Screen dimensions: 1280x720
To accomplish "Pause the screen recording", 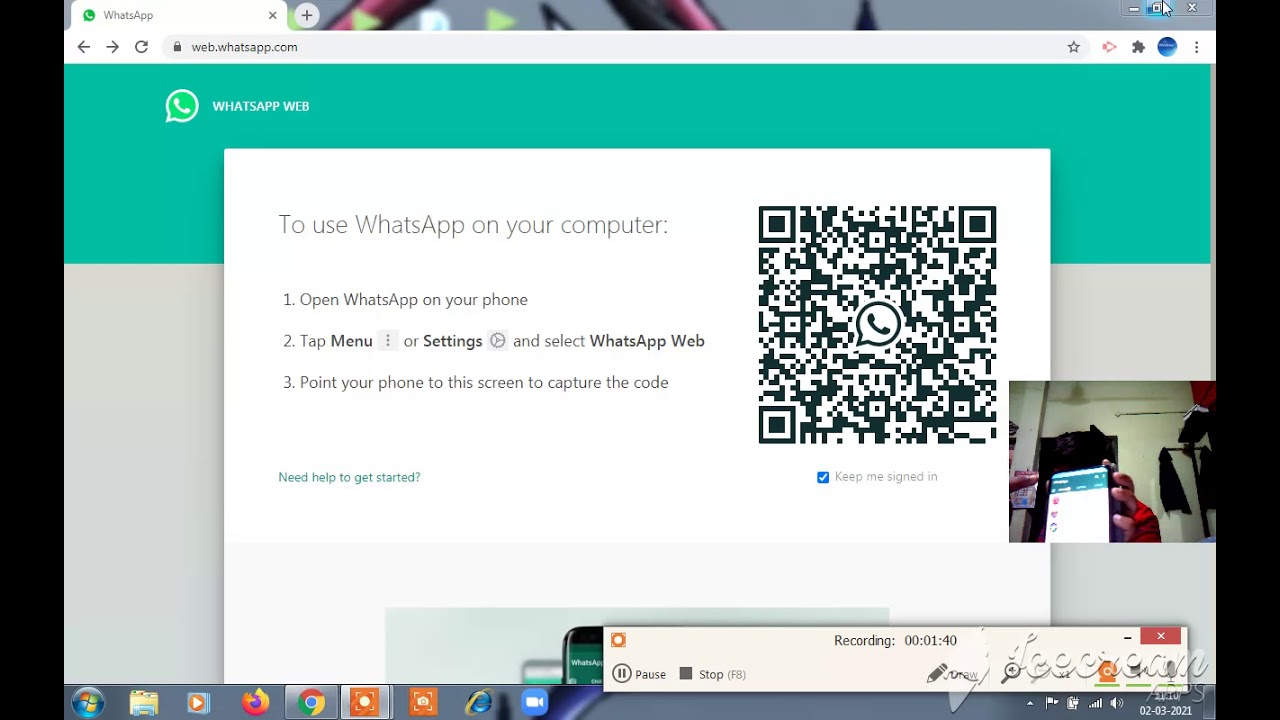I will coord(638,674).
